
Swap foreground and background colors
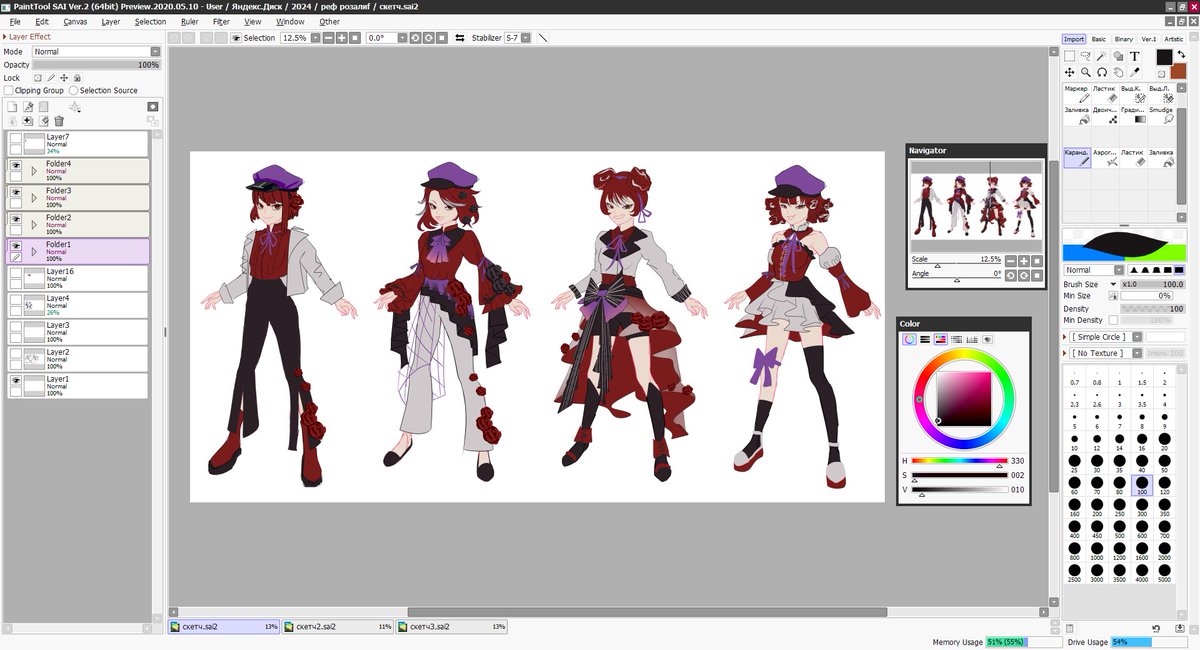pyautogui.click(x=1181, y=53)
